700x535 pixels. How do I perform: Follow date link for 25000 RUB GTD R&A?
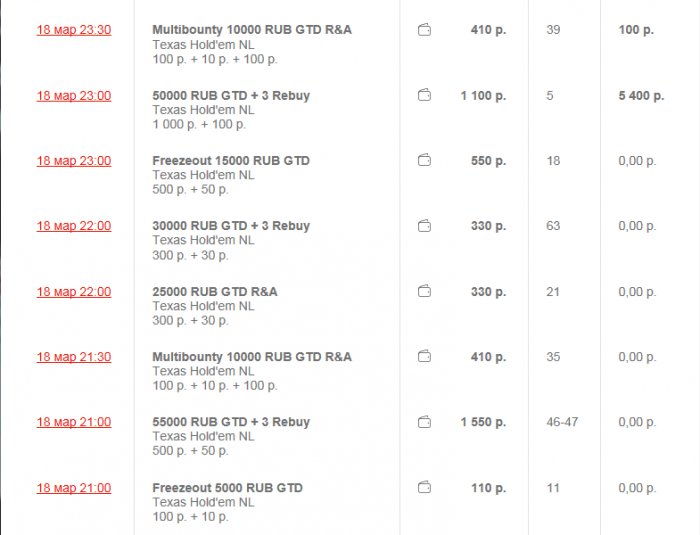pyautogui.click(x=74, y=292)
